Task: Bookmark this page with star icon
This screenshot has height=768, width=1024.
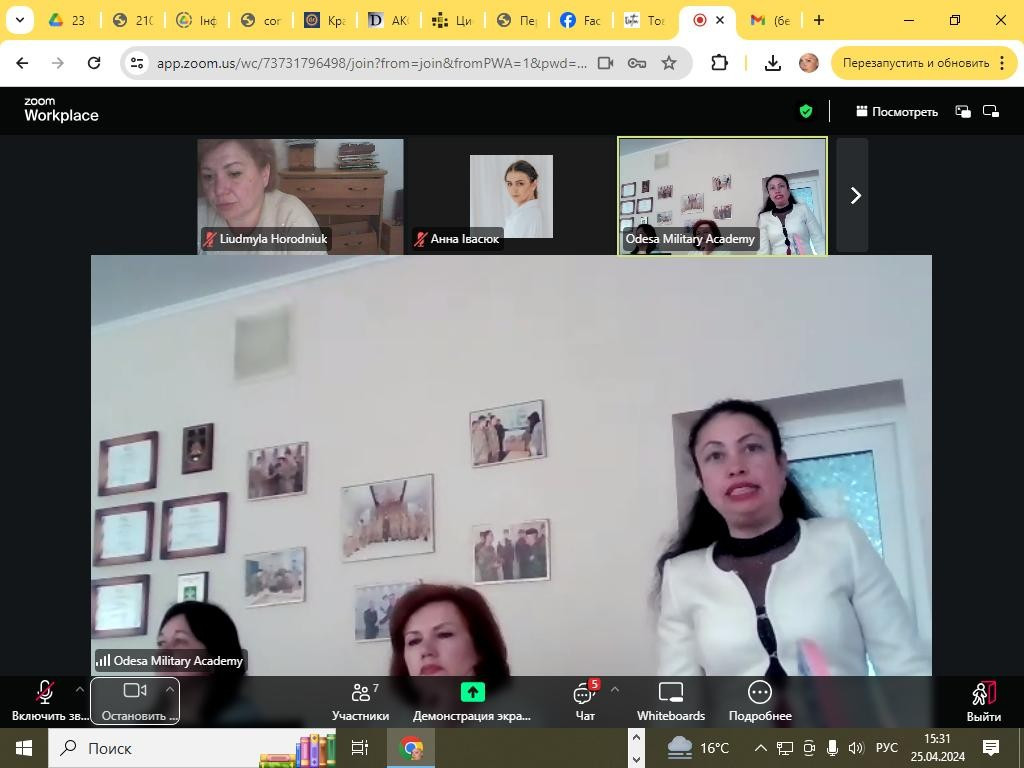Action: [669, 63]
